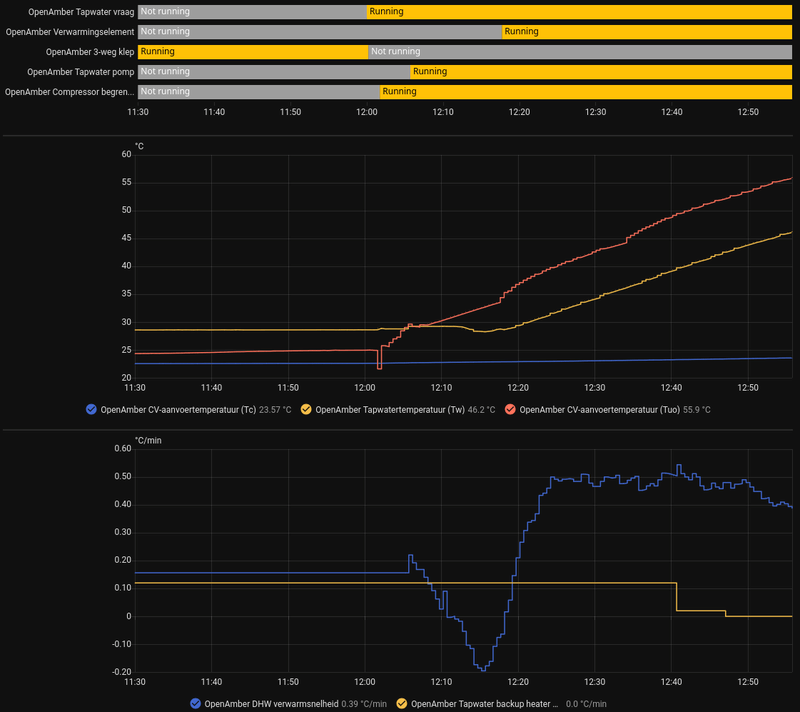Select the Not running segment of 3-weg klep

pyautogui.click(x=580, y=52)
